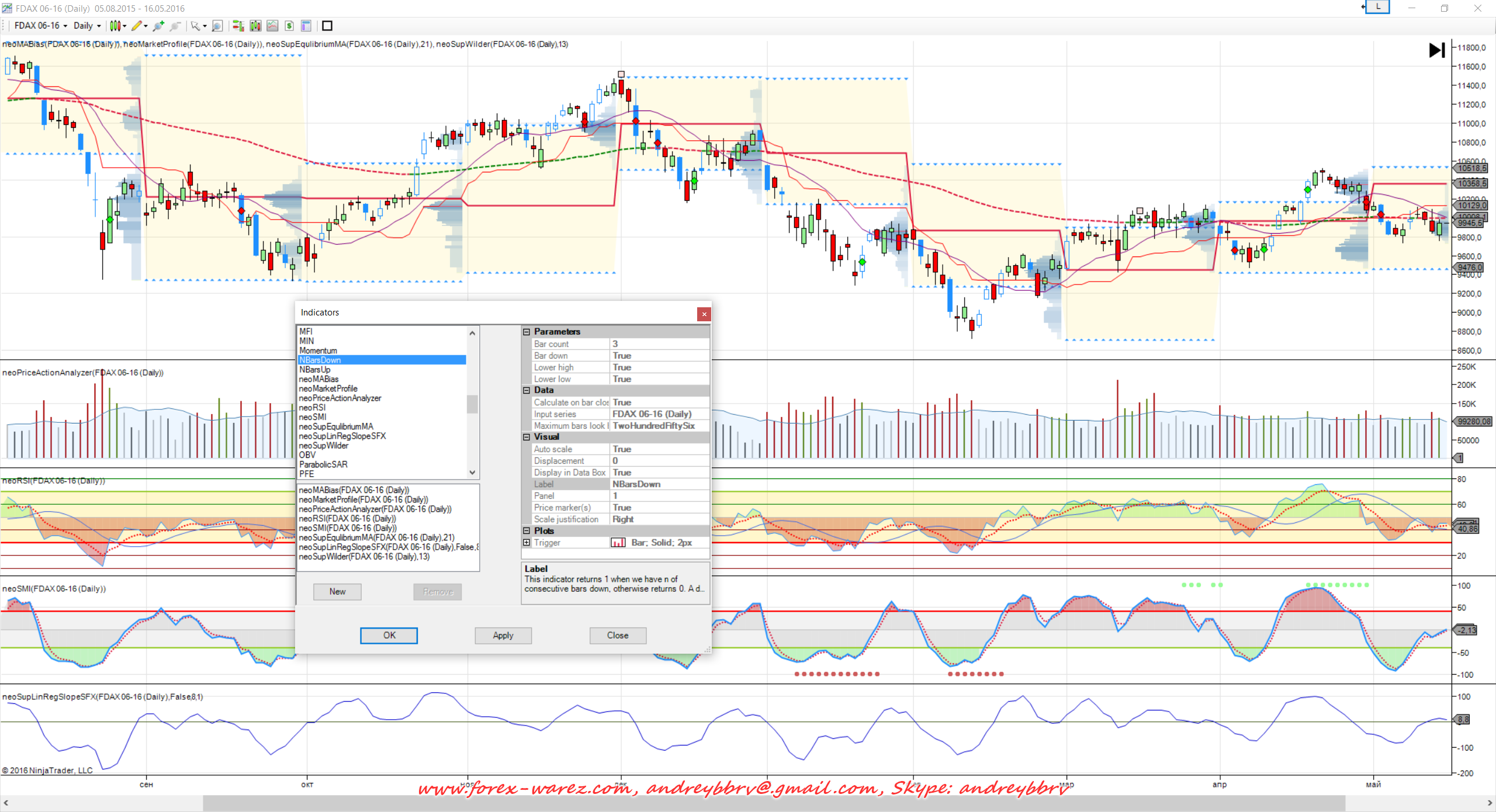Jump to latest bar arrow on chart
The image size is (1496, 812).
click(1436, 50)
